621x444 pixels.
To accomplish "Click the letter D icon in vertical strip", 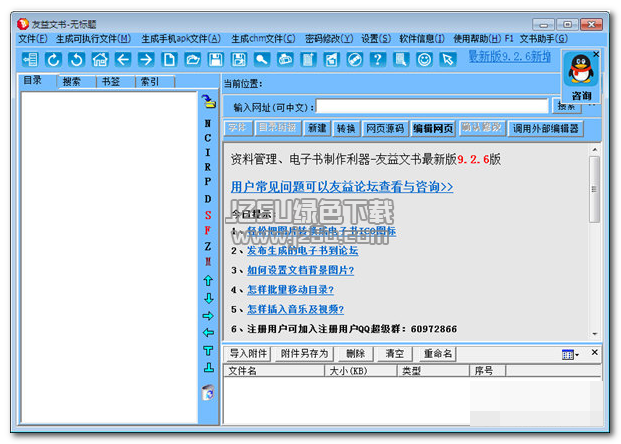I will point(208,199).
